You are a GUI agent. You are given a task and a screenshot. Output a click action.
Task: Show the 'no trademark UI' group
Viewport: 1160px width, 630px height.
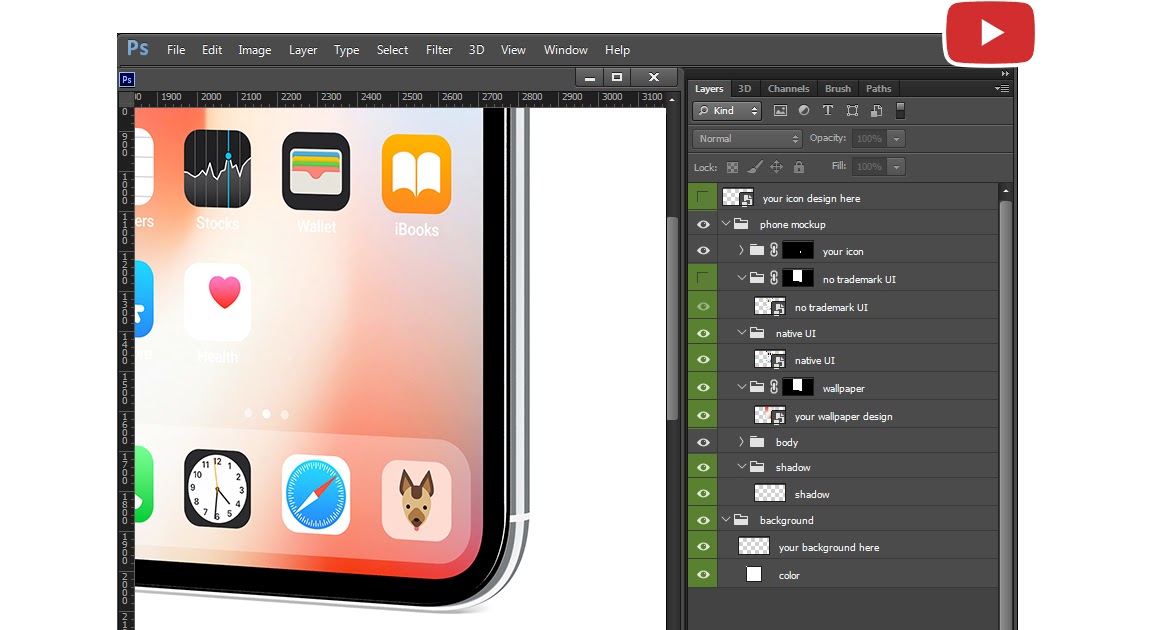(702, 279)
